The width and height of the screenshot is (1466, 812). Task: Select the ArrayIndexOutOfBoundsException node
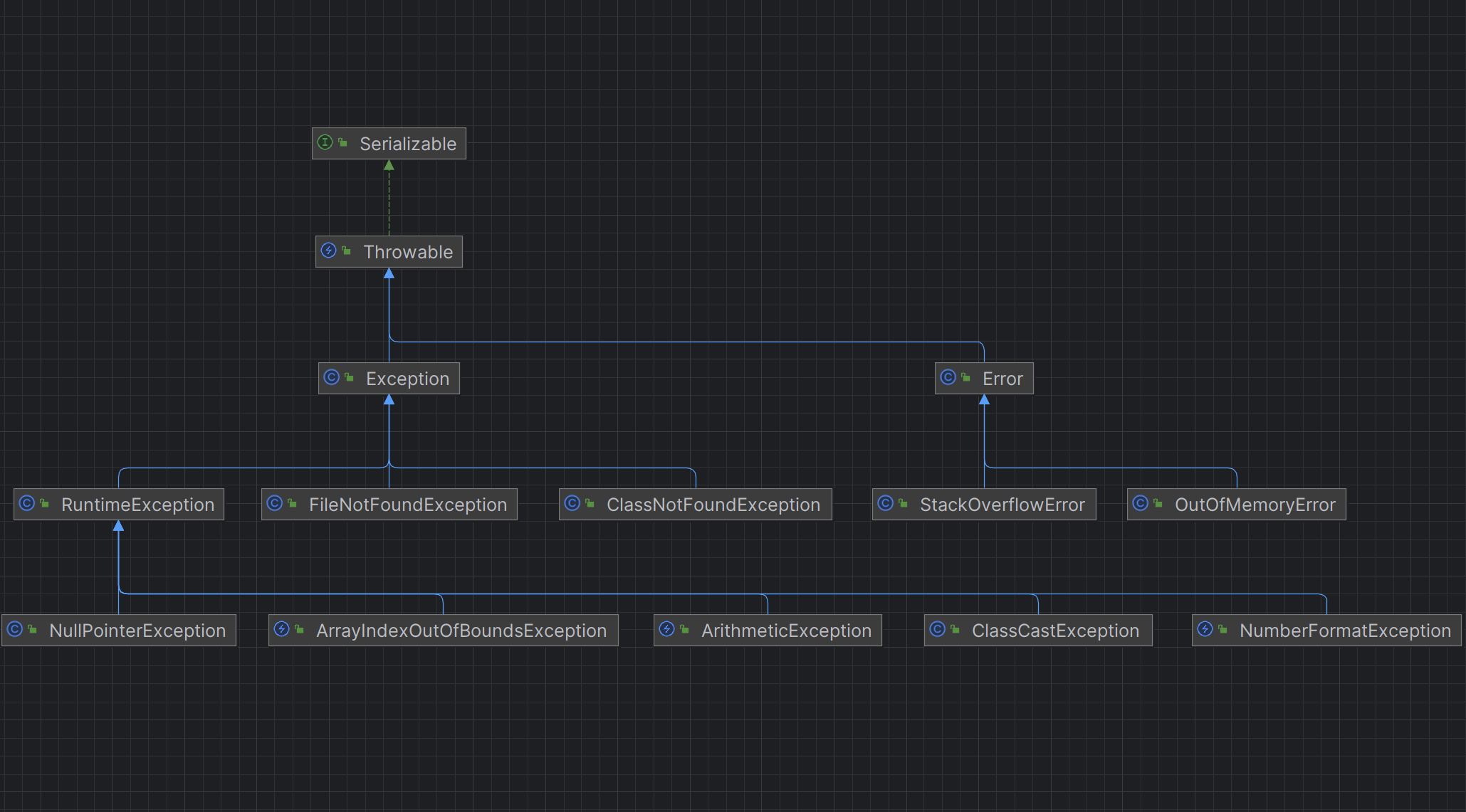coord(444,631)
